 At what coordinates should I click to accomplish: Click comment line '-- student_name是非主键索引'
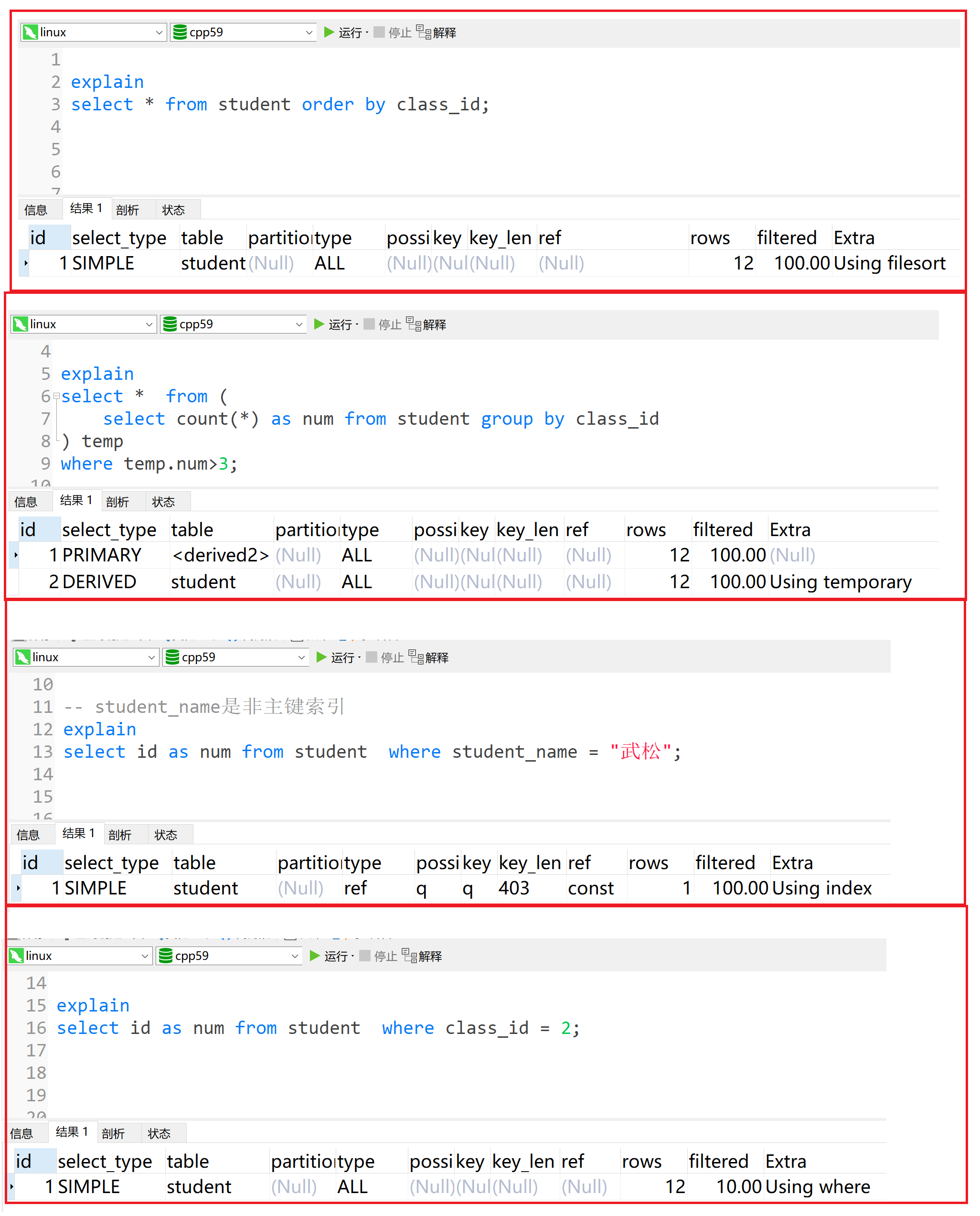click(204, 707)
